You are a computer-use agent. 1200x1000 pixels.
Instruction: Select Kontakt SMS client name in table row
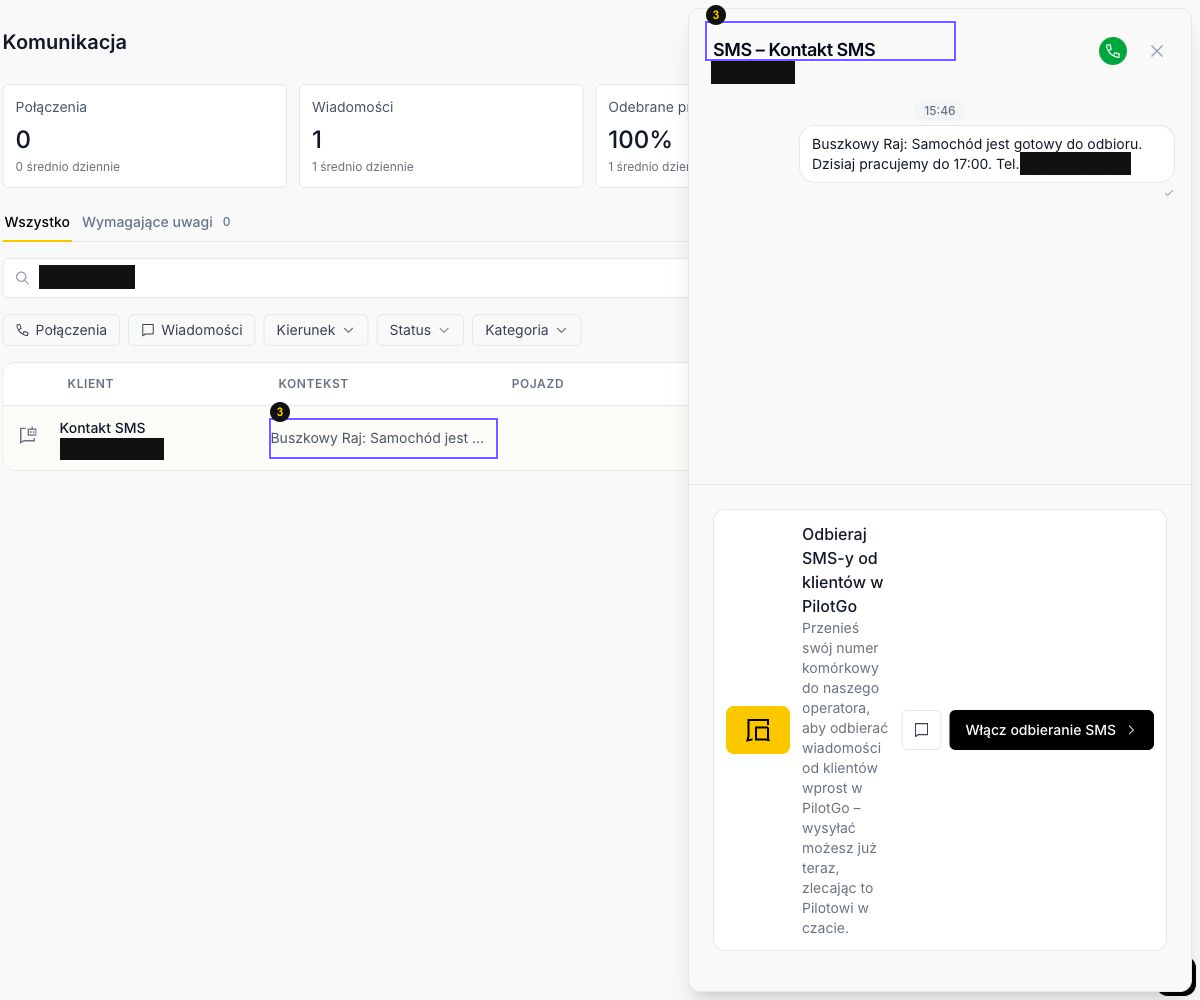(x=102, y=428)
